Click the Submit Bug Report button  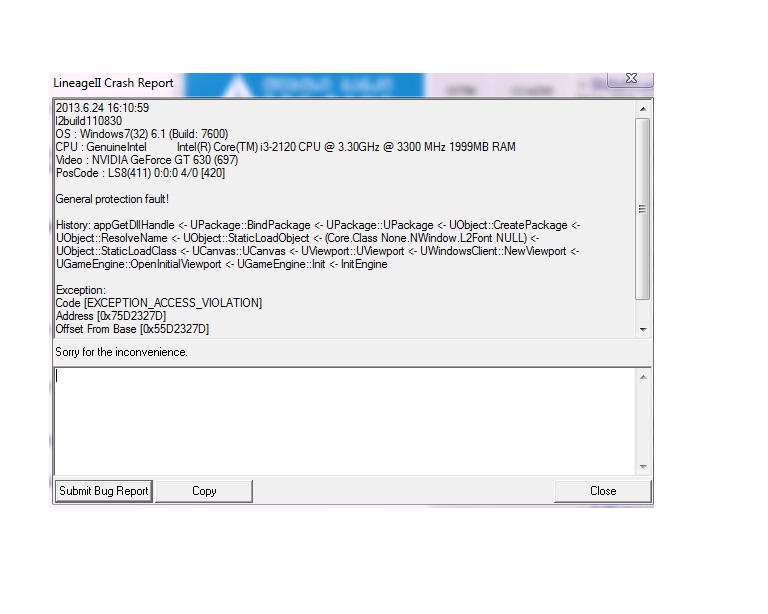tap(103, 491)
